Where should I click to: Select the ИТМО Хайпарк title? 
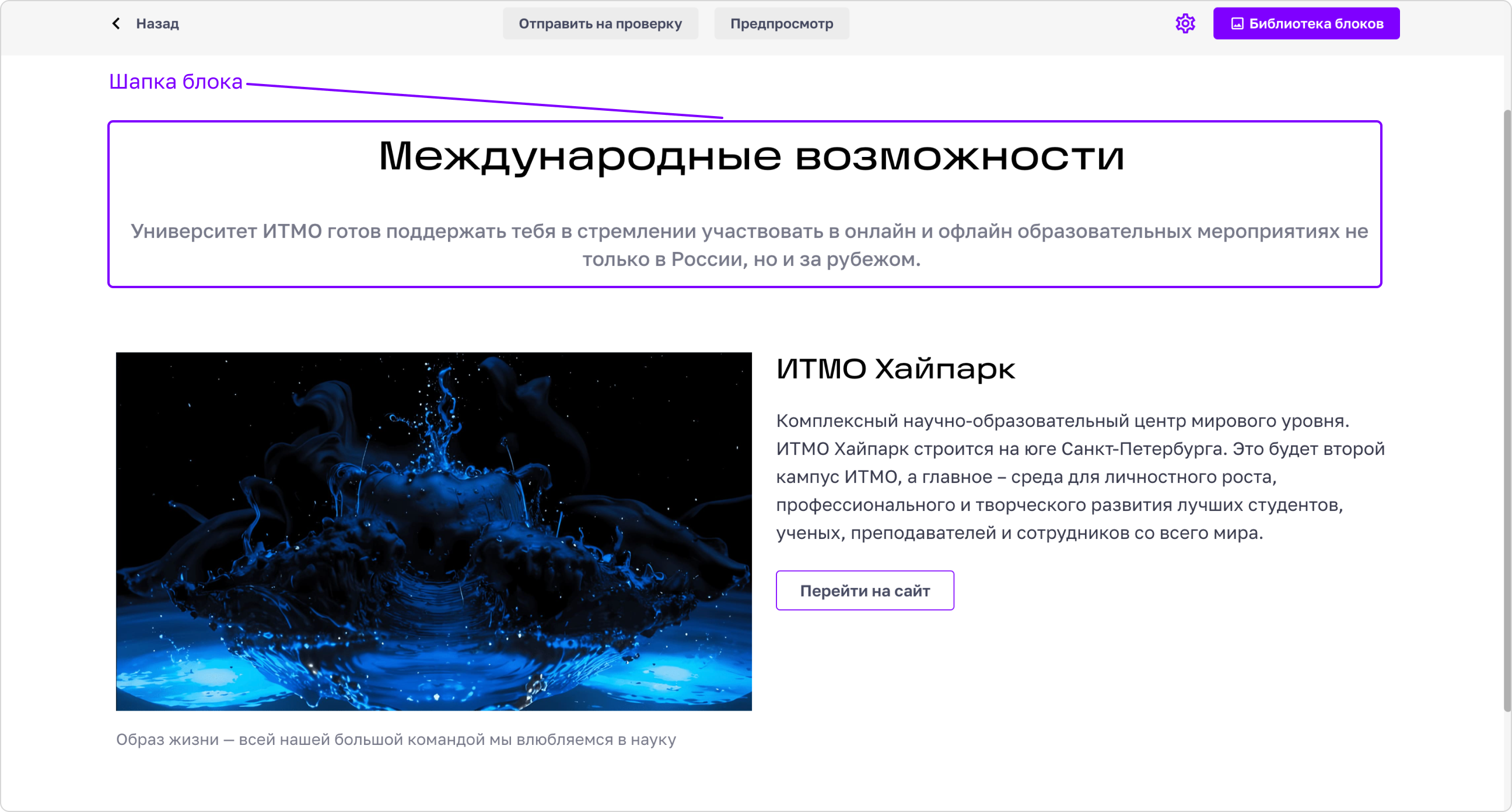tap(895, 369)
